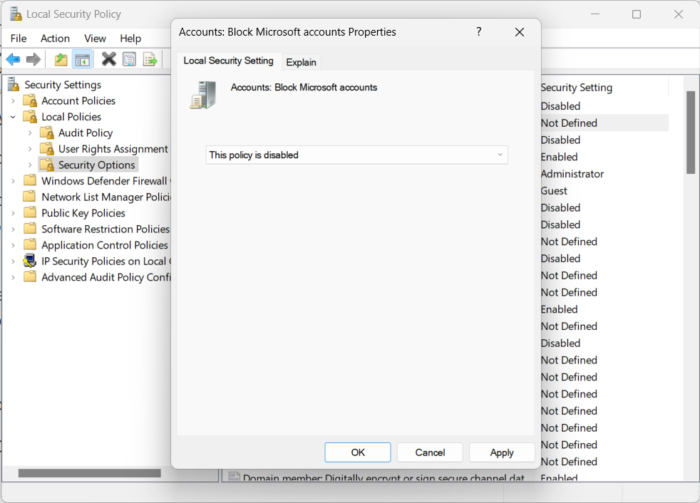The height and width of the screenshot is (503, 700).
Task: Click the Application Control Policies folder icon
Action: [30, 245]
